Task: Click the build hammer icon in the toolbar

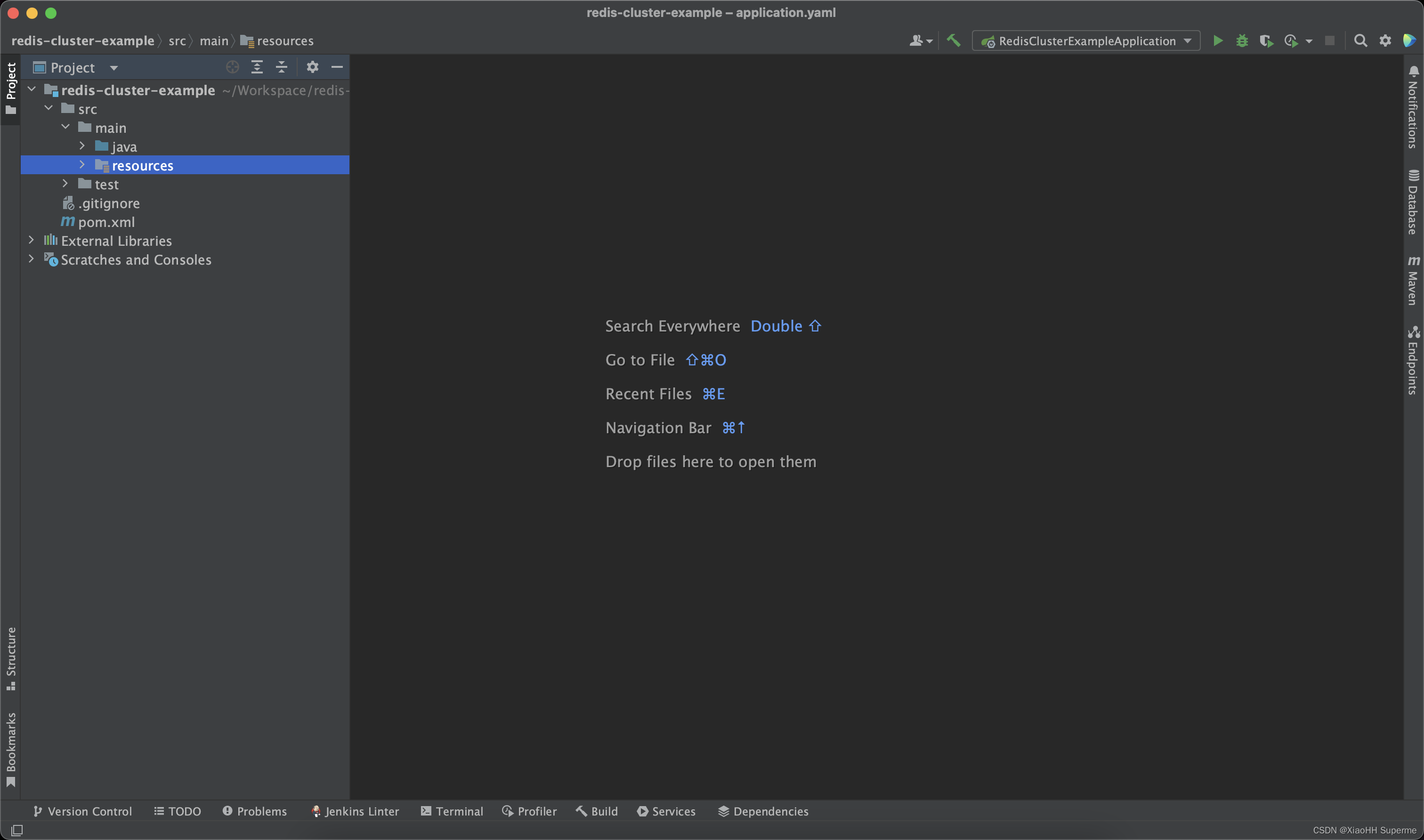Action: click(953, 40)
